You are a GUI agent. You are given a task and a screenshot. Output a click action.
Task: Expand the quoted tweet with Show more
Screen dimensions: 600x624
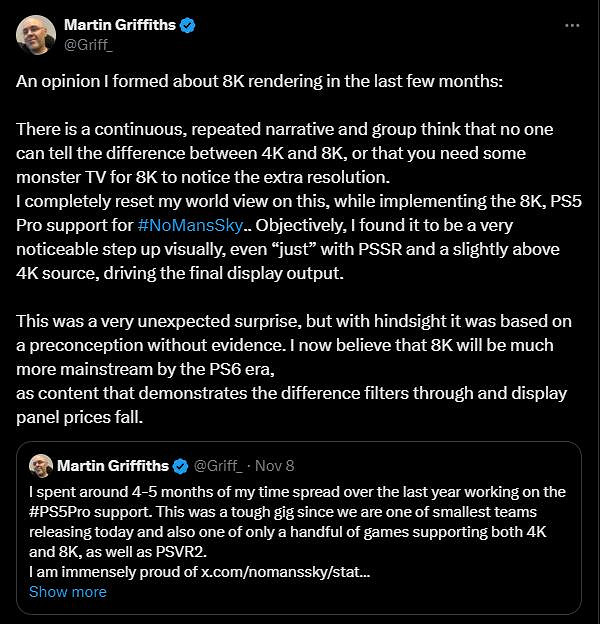(x=67, y=591)
